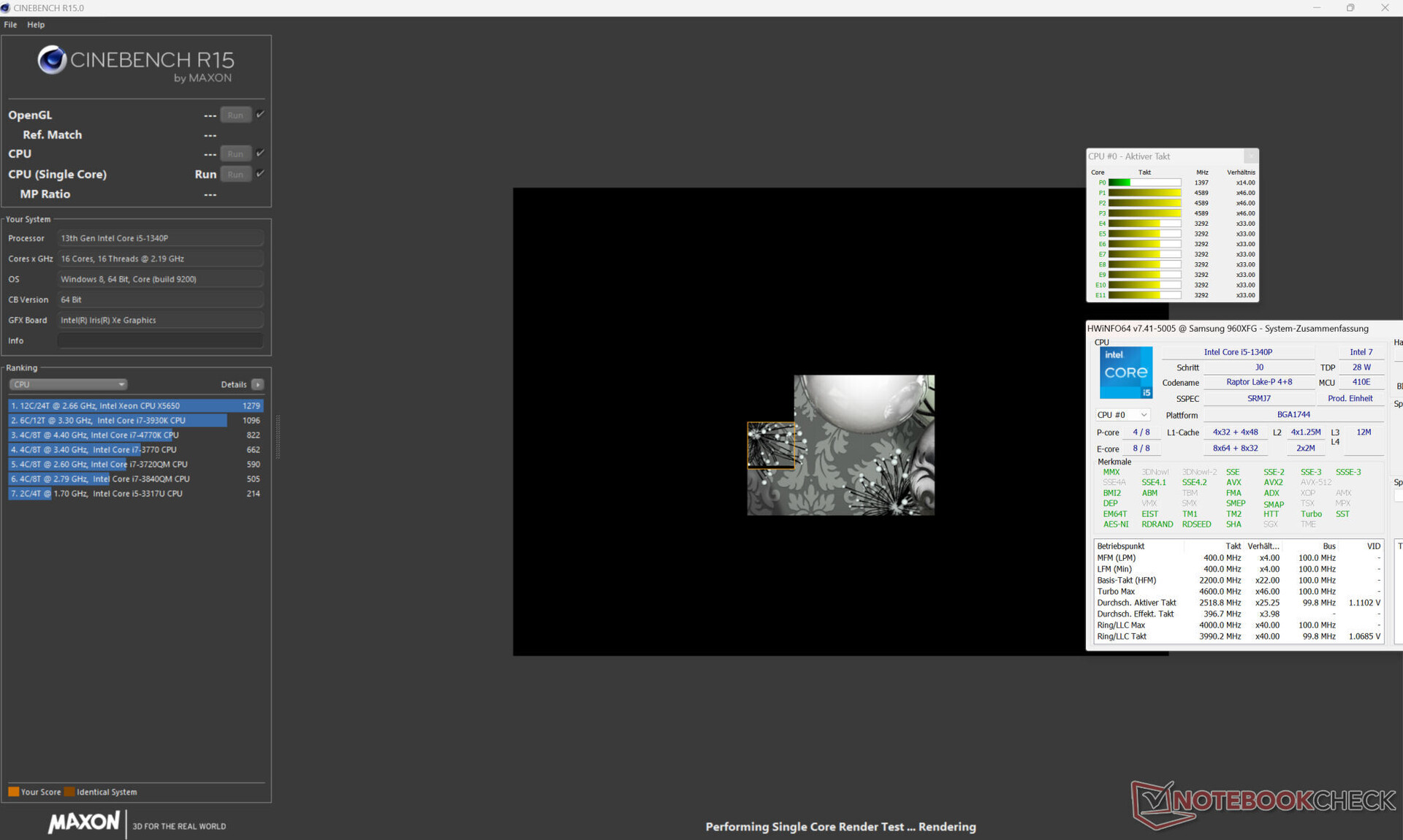
Task: Select the Intel Xeon CPU X5650 ranking row
Action: (136, 405)
